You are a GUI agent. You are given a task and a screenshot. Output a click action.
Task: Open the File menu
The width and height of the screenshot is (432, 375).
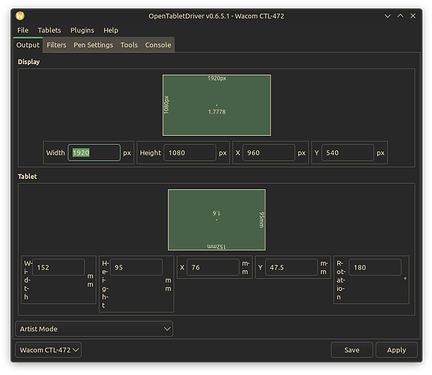(23, 30)
